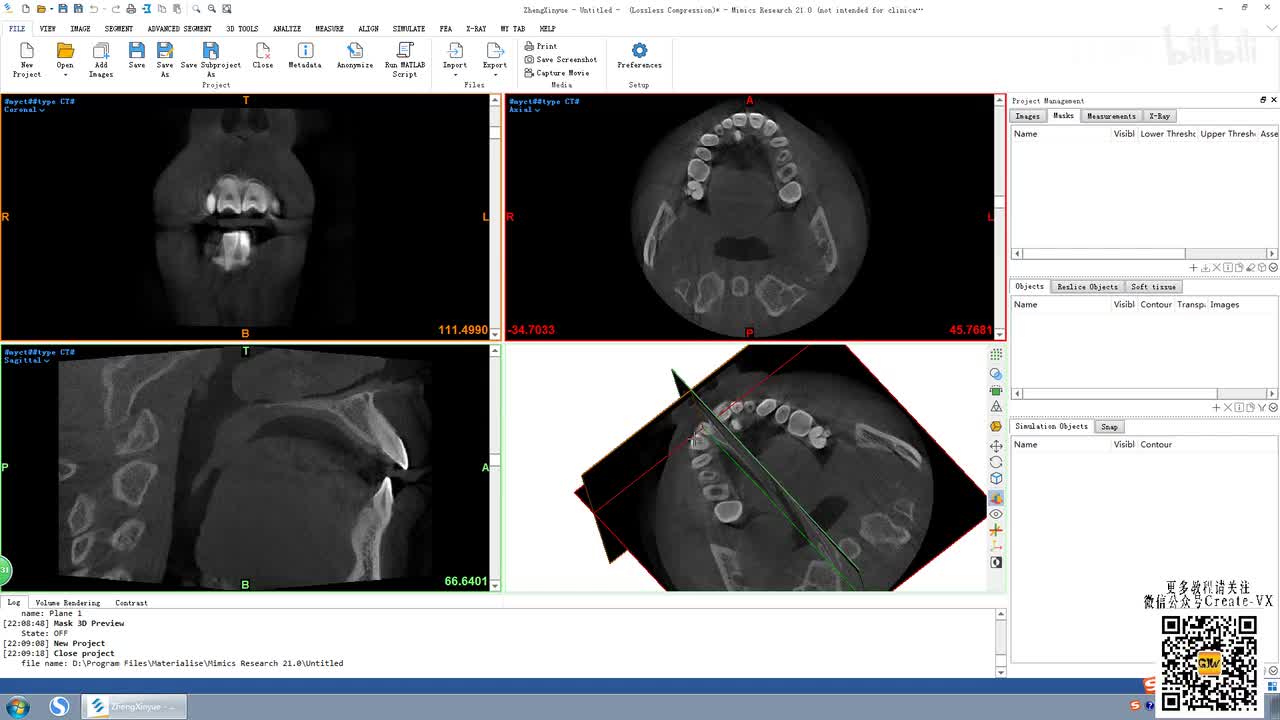1280x720 pixels.
Task: Click the Print icon in Media group
Action: point(530,46)
